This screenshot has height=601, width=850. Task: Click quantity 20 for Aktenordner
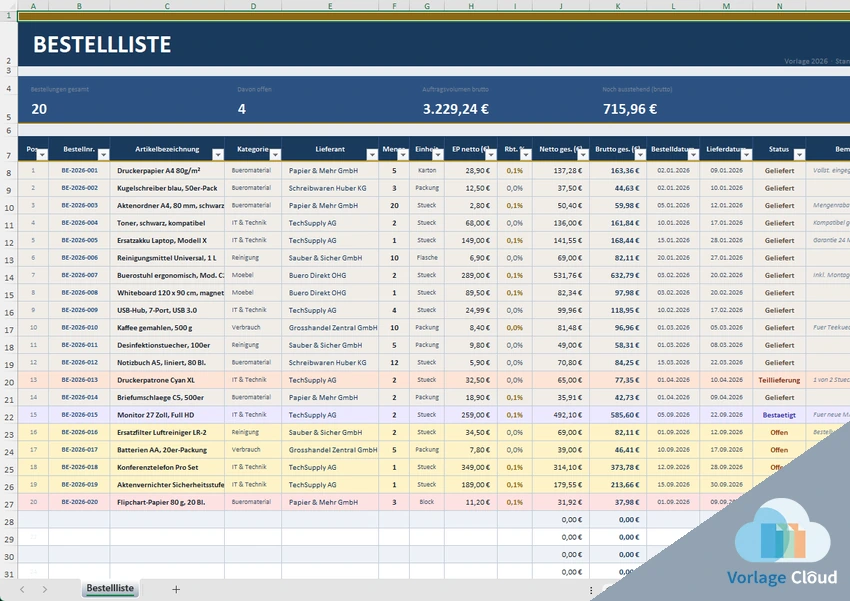click(394, 205)
